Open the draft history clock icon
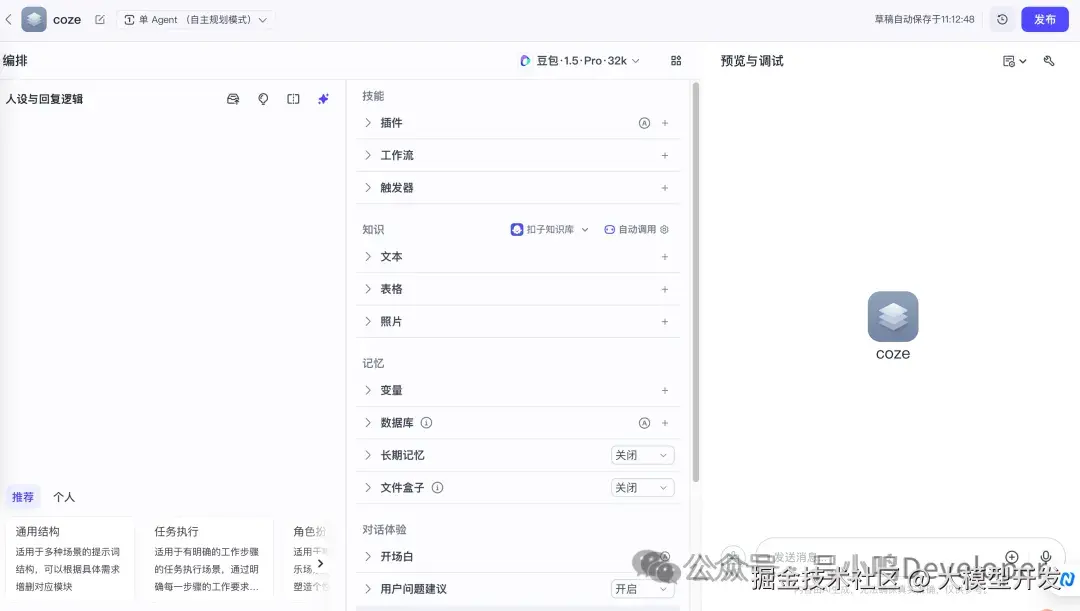The height and width of the screenshot is (611, 1080). (1002, 19)
